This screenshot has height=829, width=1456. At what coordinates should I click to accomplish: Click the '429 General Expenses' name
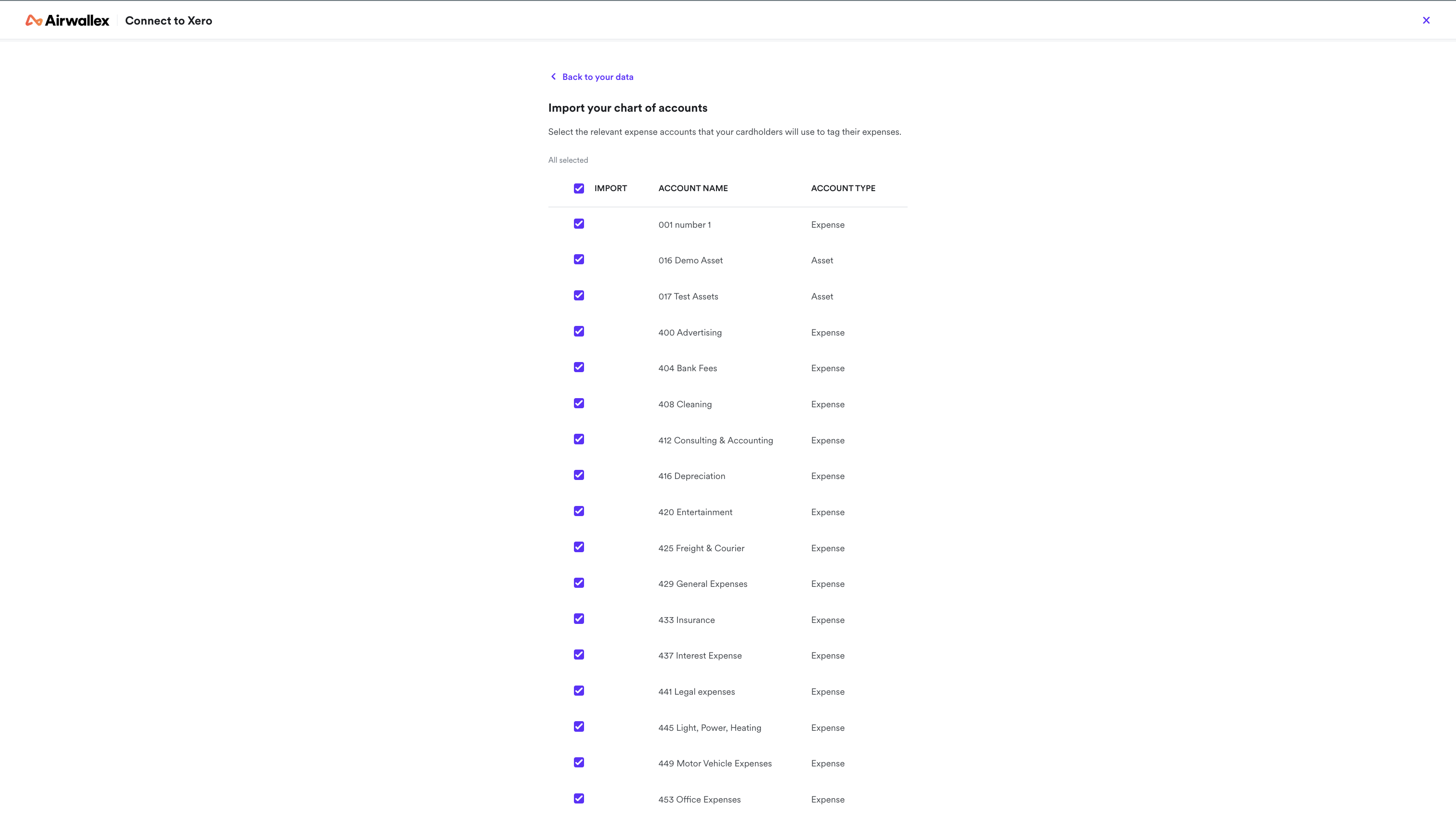coord(702,584)
